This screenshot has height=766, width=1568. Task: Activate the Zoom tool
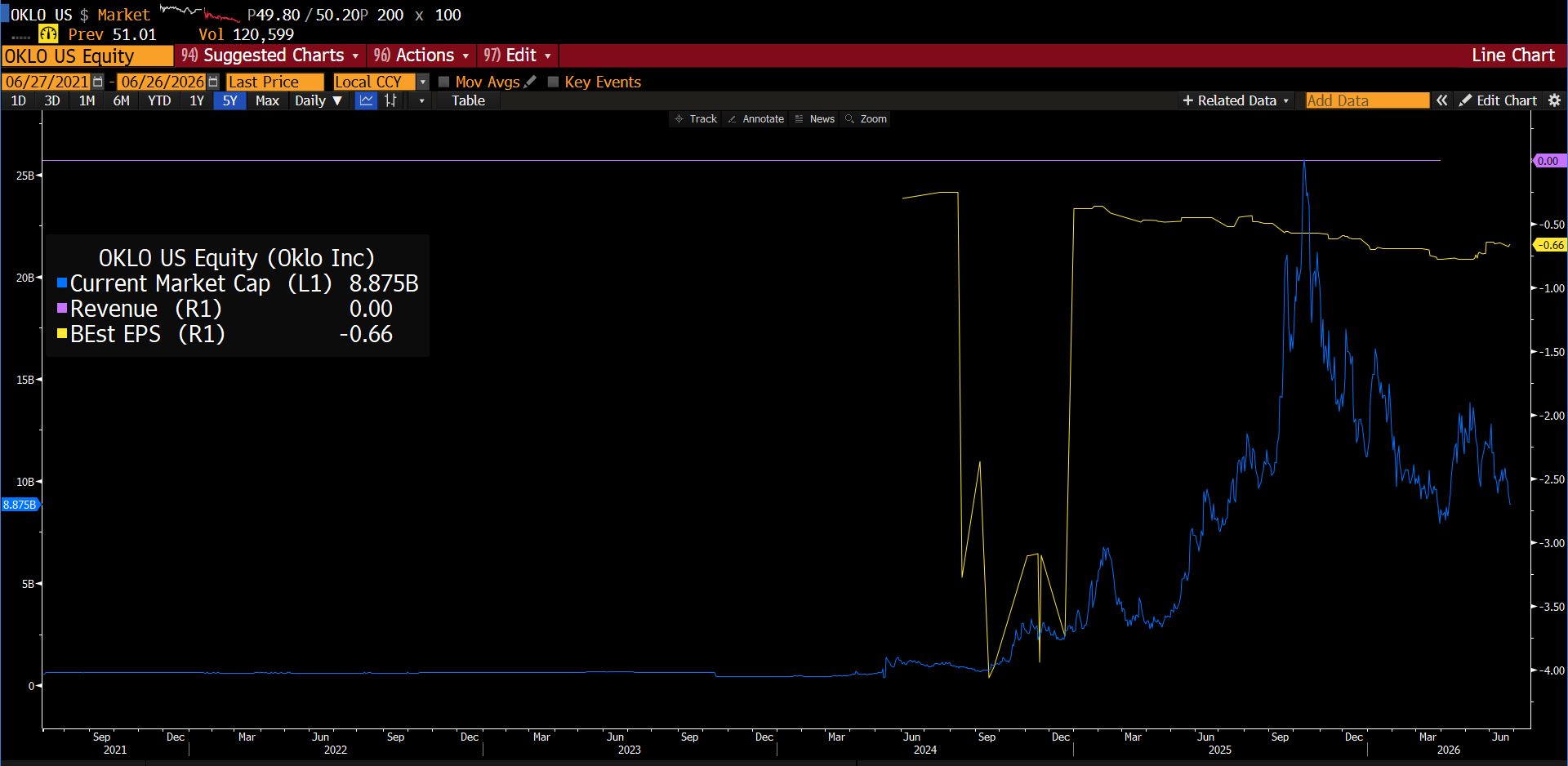click(866, 119)
